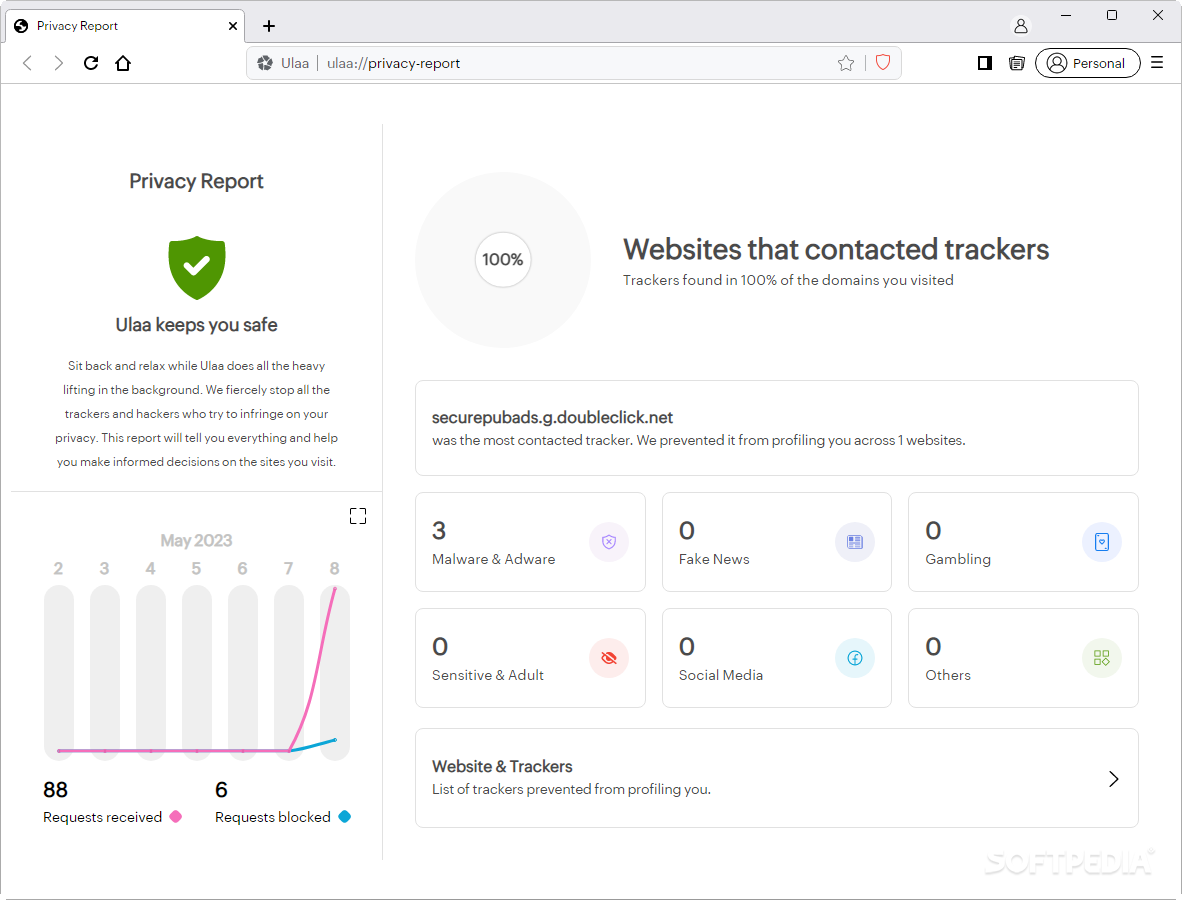The width and height of the screenshot is (1182, 900).
Task: Open the Social Media card
Action: tap(776, 658)
